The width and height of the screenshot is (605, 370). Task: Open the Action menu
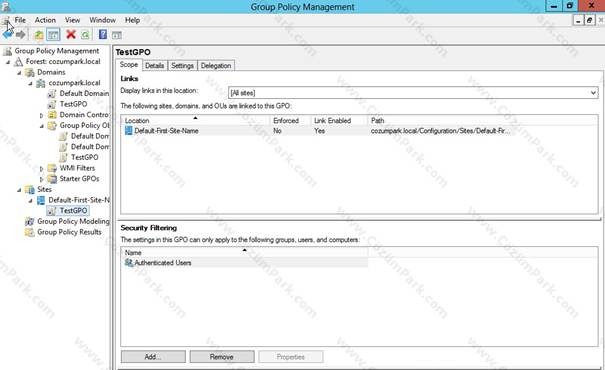tap(45, 20)
